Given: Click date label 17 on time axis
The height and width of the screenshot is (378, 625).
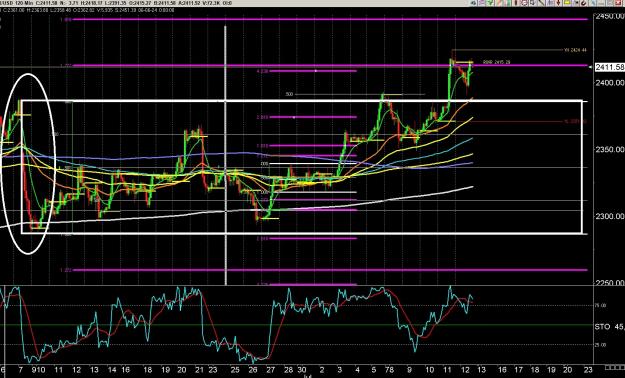Looking at the screenshot, I should [517, 370].
